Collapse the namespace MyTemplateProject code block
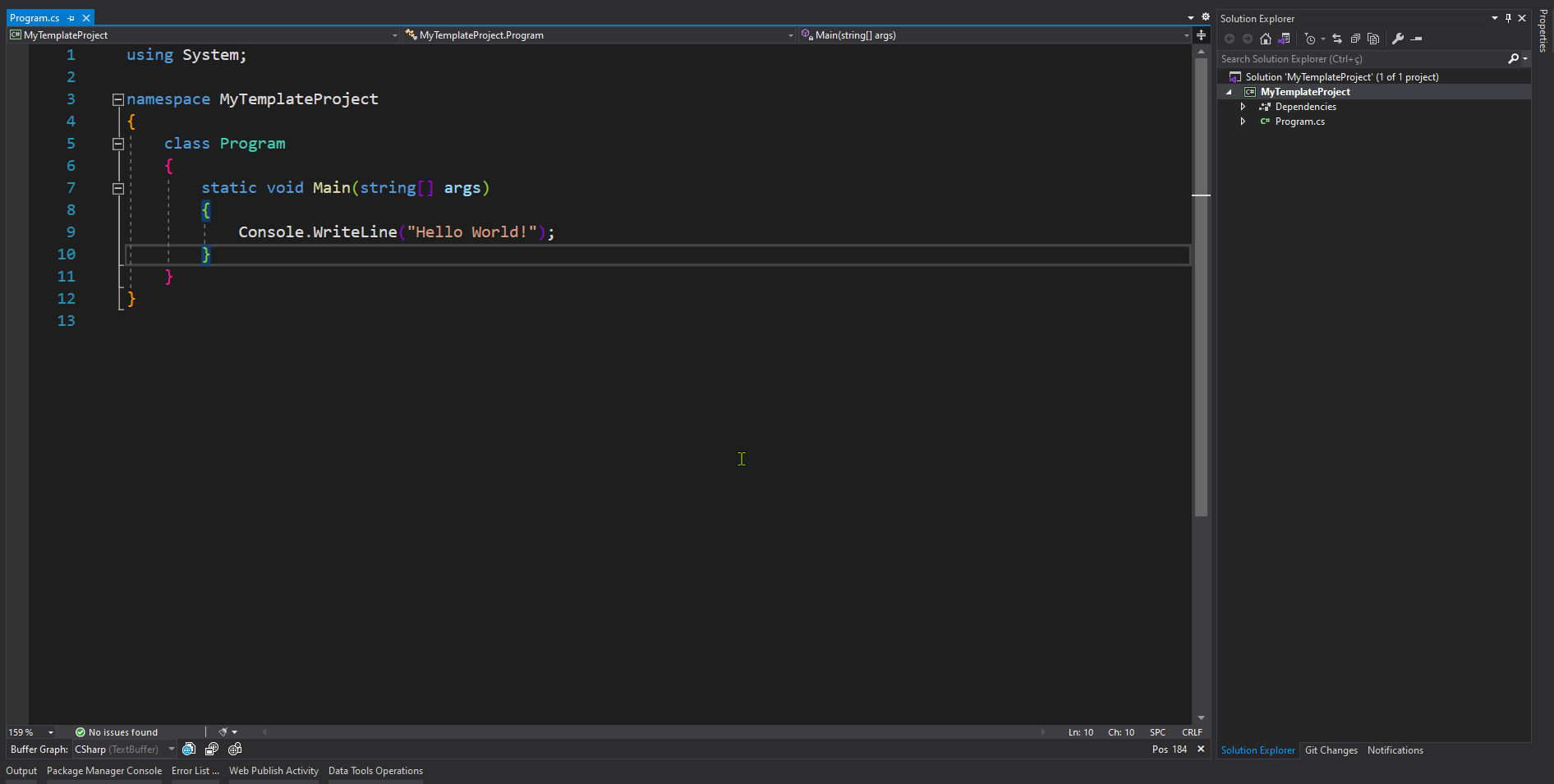The width and height of the screenshot is (1554, 784). click(x=118, y=99)
